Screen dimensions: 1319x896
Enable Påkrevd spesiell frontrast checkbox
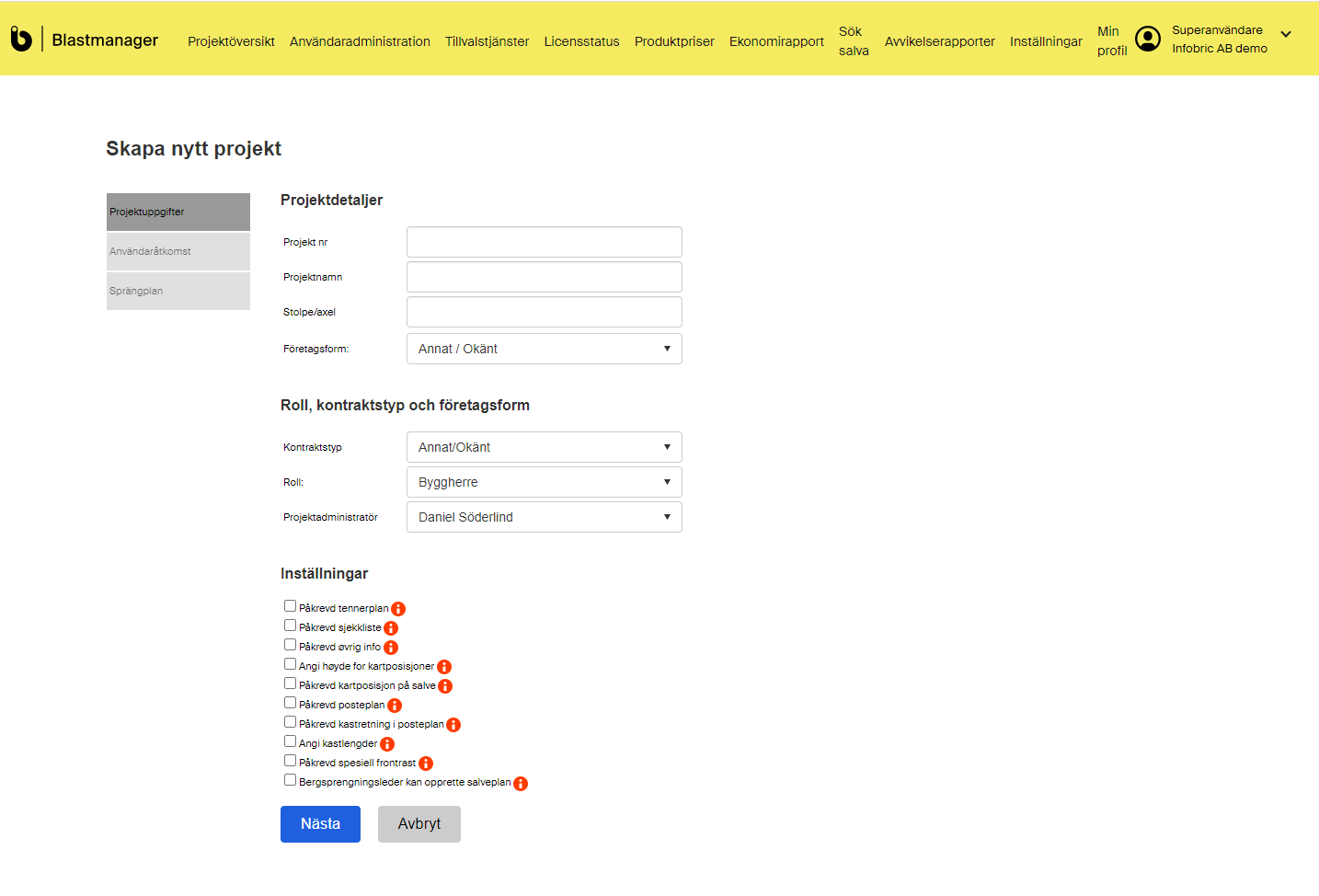coord(290,761)
